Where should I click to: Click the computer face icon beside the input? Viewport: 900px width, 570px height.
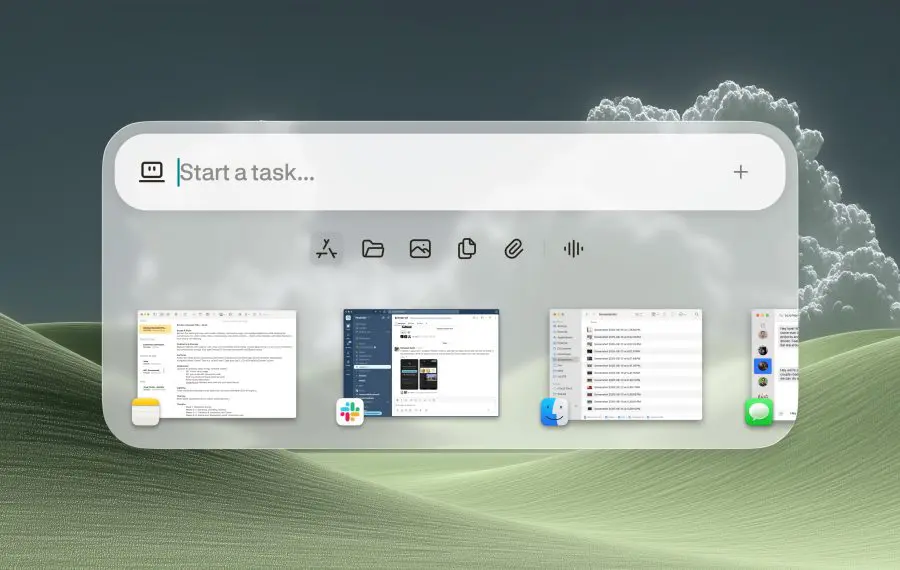(x=152, y=172)
